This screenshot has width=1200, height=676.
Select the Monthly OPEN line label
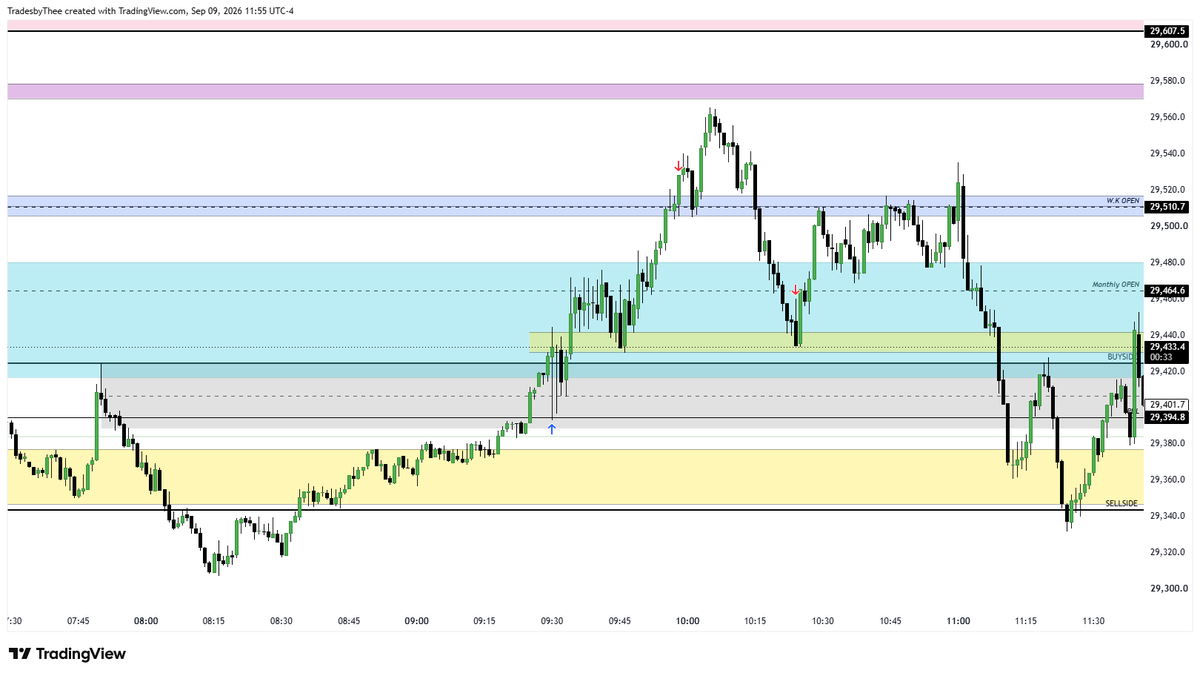[1116, 285]
